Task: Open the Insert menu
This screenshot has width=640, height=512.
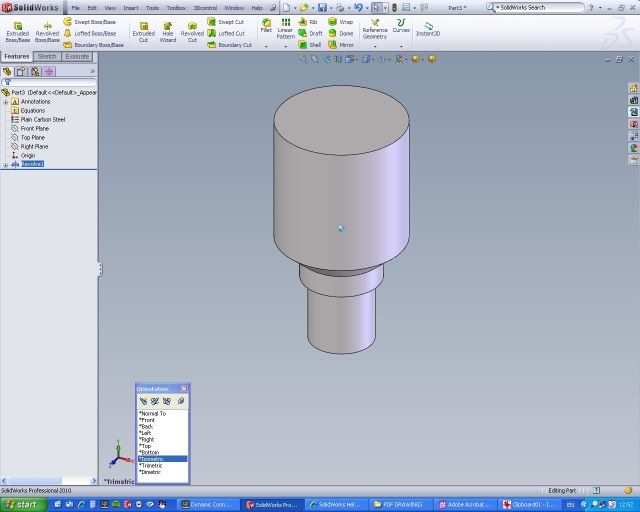Action: [x=131, y=7]
